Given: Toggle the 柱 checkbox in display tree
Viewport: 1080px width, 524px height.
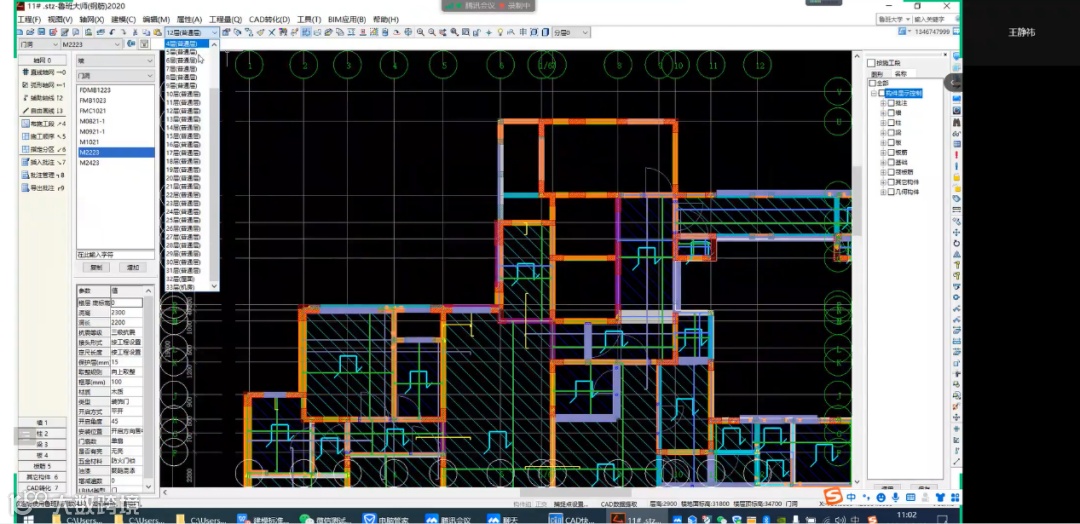Looking at the screenshot, I should 891,123.
